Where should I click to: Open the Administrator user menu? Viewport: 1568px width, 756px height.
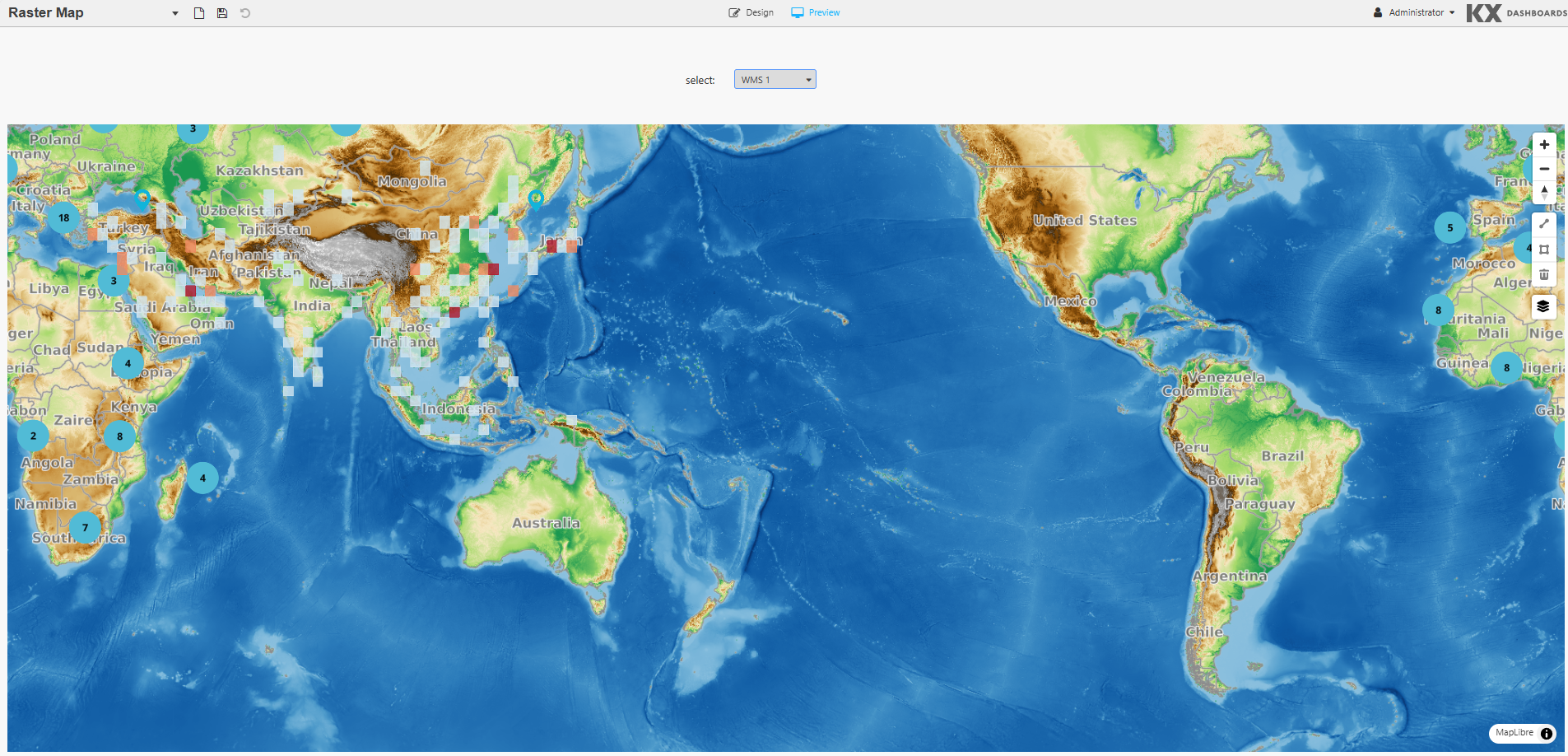(1414, 12)
